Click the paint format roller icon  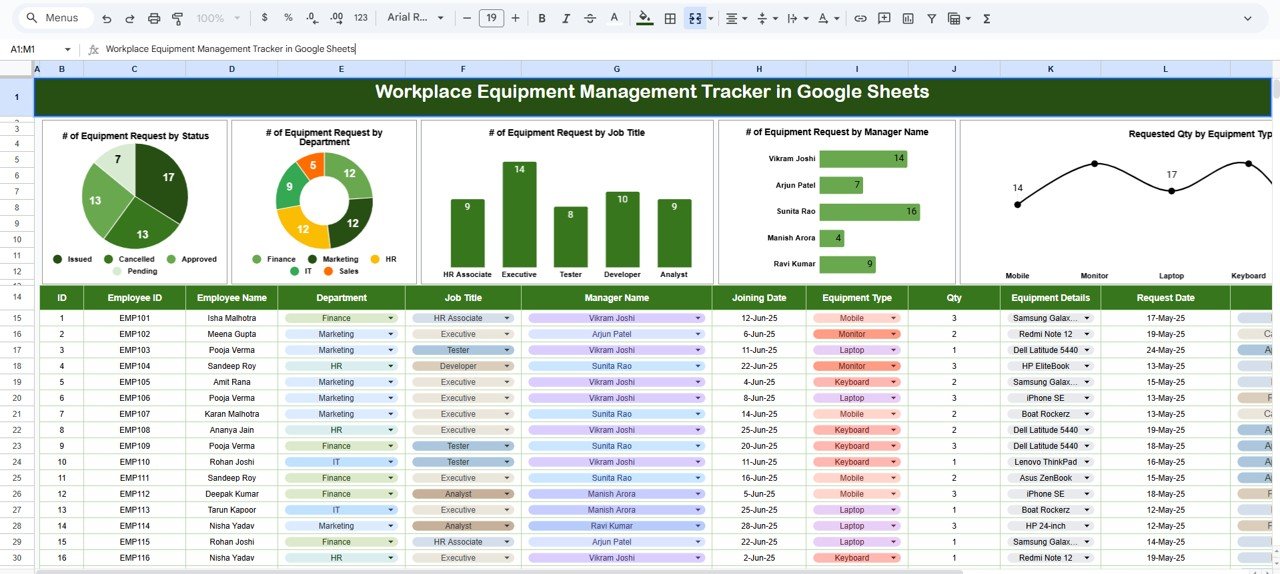pos(178,18)
